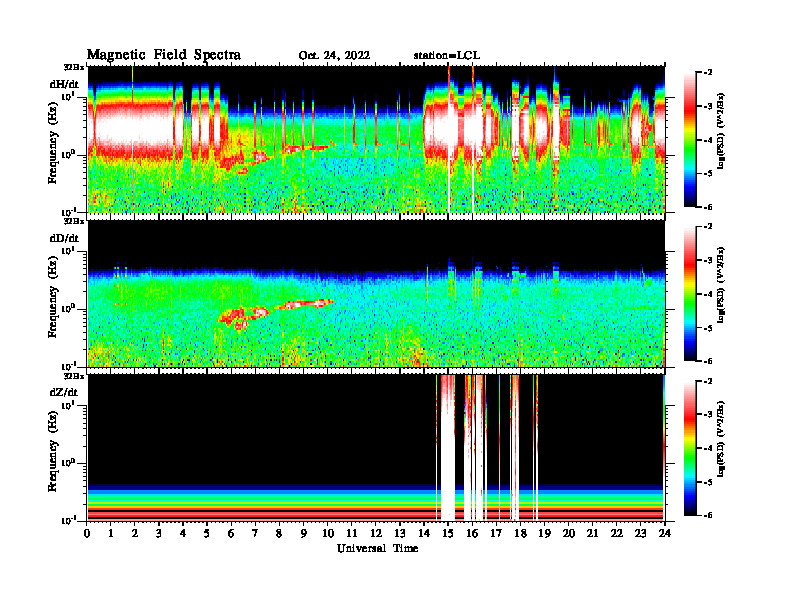This screenshot has width=792, height=612.
Task: Click the 32Hz label atop the dH/dt panel
Action: [x=74, y=67]
